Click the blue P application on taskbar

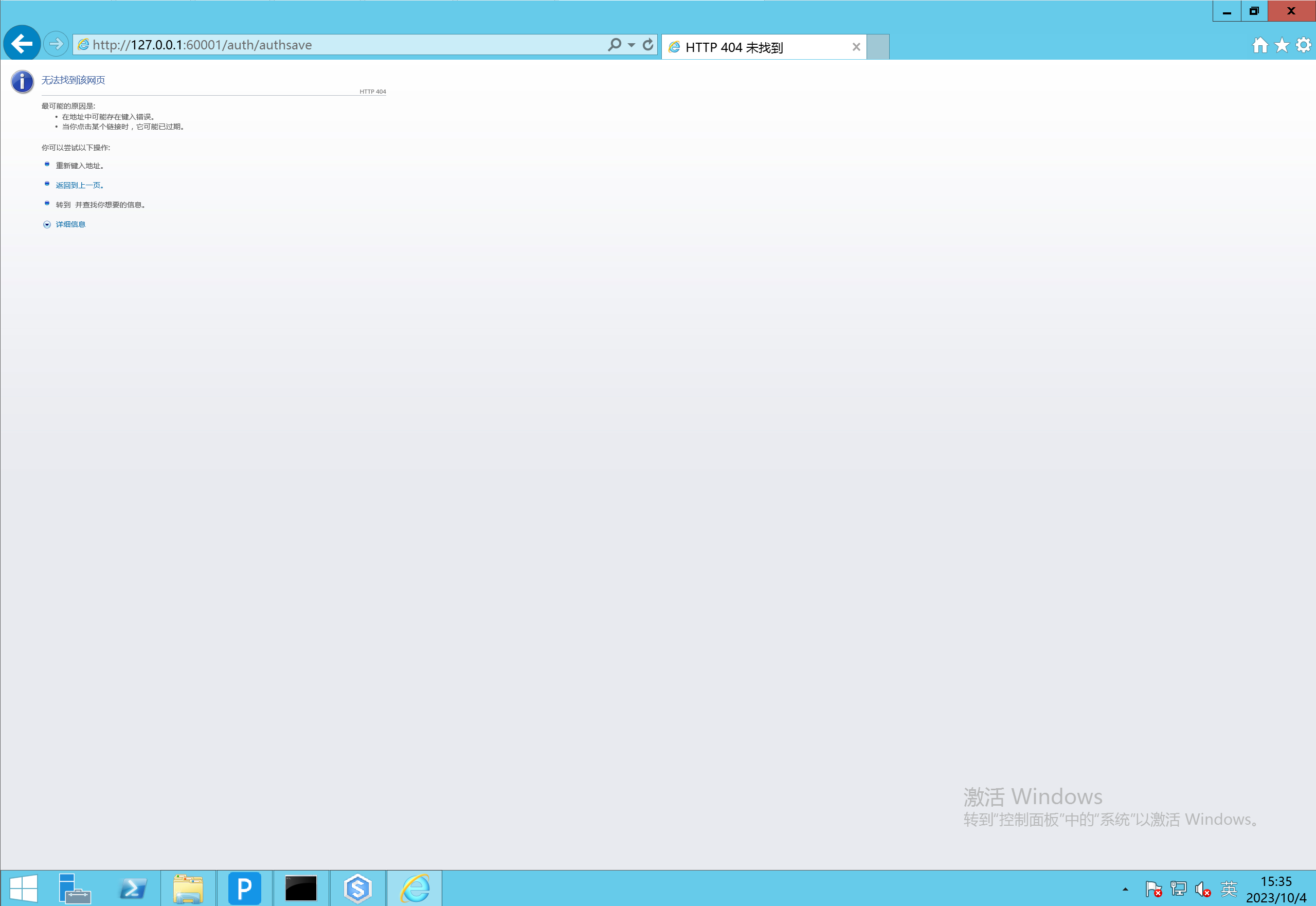pos(245,888)
